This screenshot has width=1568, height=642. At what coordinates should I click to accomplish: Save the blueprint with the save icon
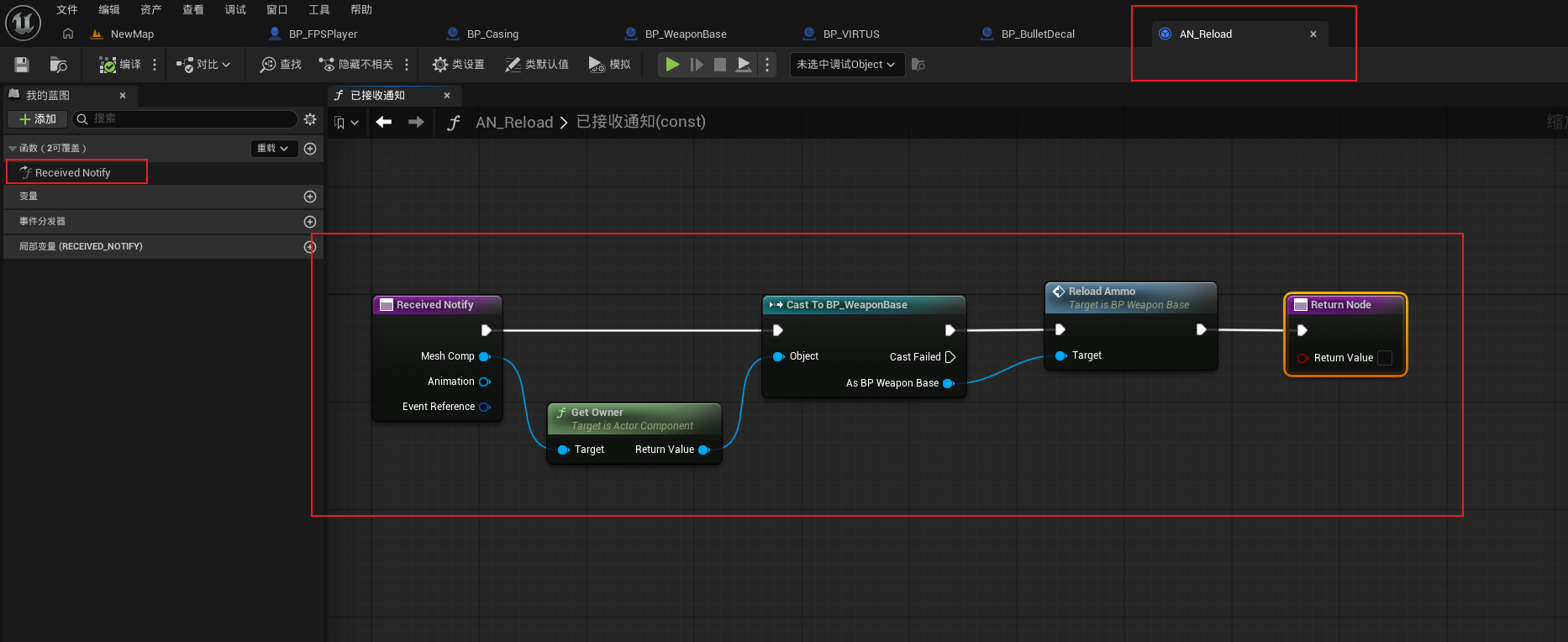click(x=22, y=65)
